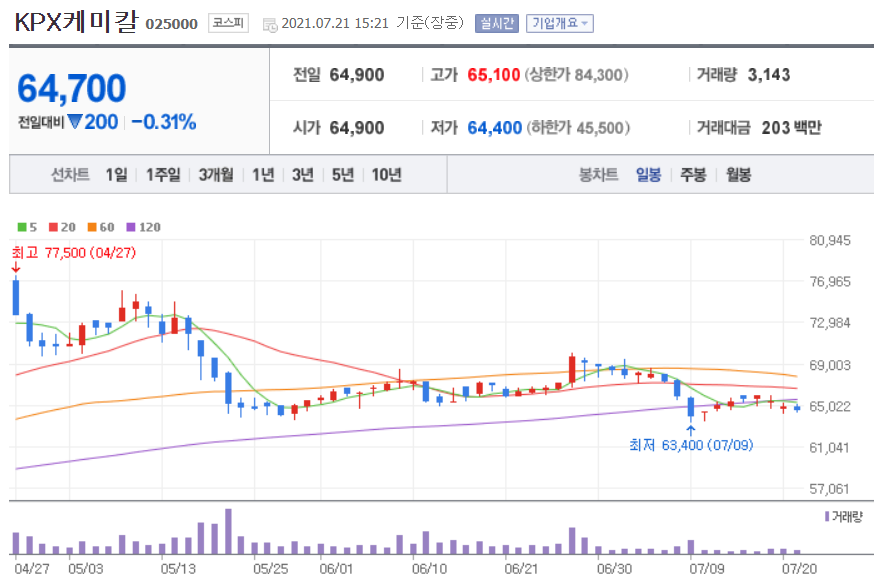Screen dimensions: 874x574
Task: Click the 최고 77,500 (04/27) label
Action: [x=74, y=253]
